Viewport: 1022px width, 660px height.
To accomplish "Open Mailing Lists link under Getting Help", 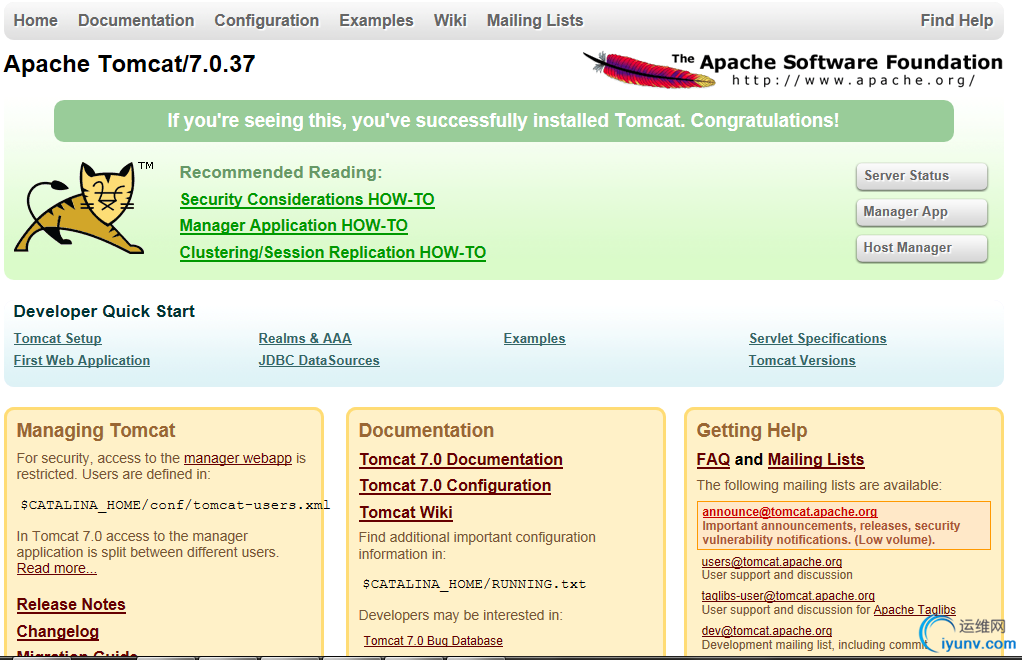I will tap(816, 459).
